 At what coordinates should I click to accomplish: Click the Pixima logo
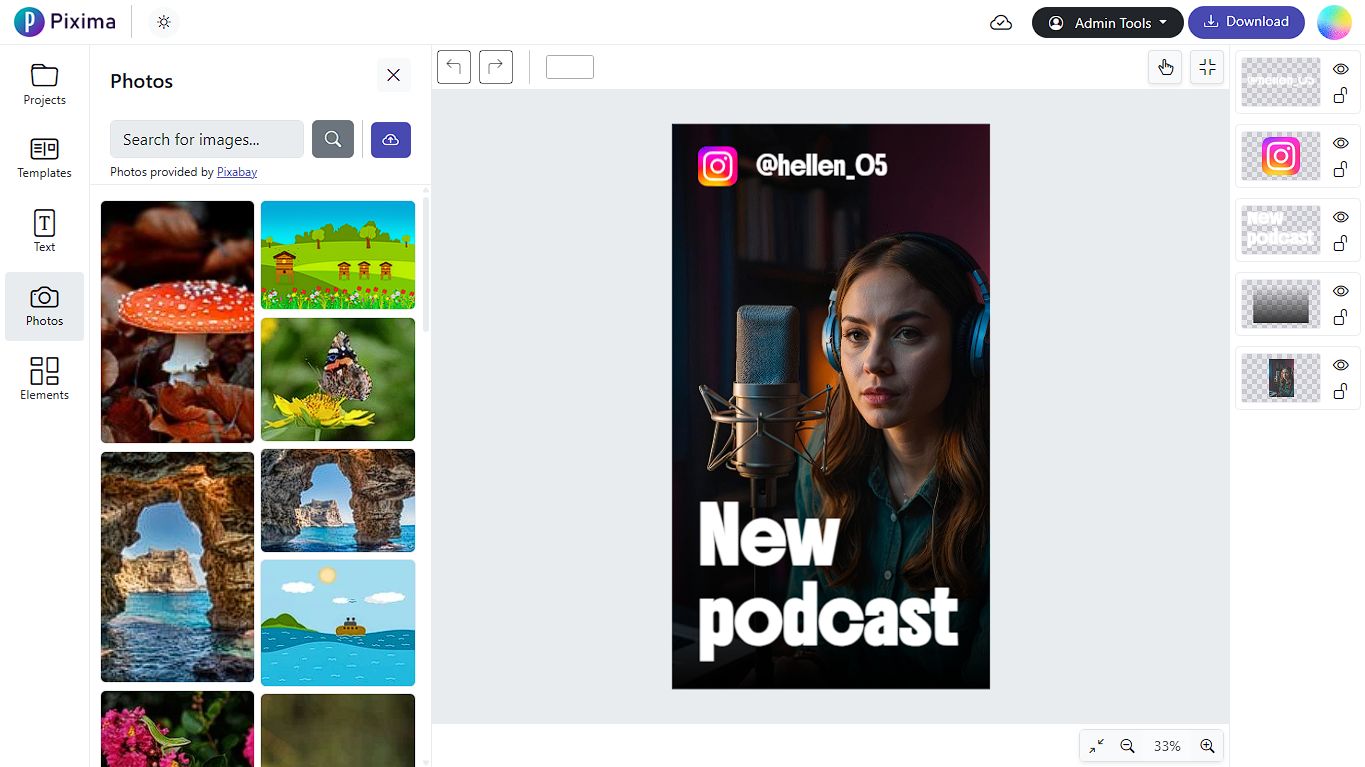point(65,22)
